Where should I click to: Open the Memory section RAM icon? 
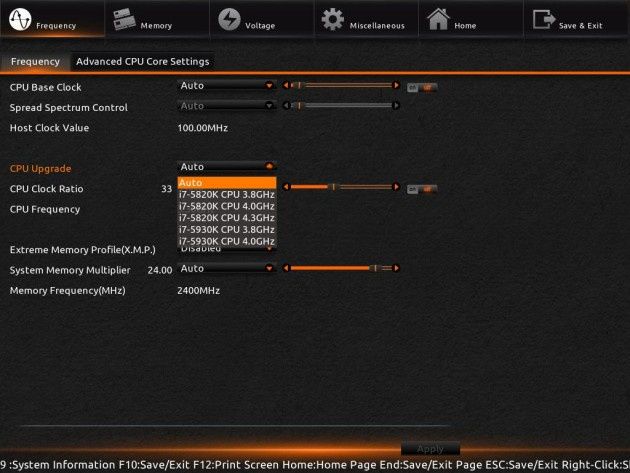124,19
